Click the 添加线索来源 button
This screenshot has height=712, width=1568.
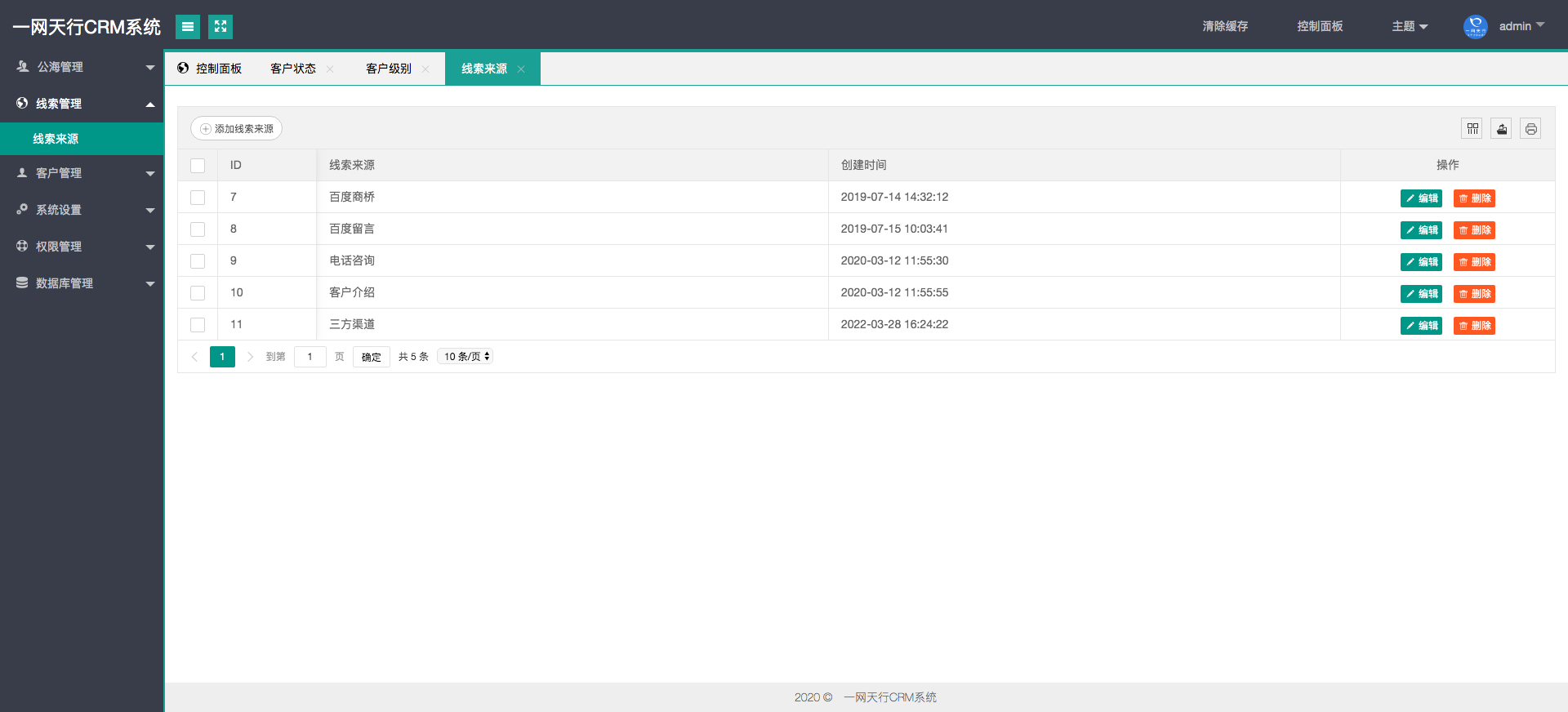pos(237,128)
